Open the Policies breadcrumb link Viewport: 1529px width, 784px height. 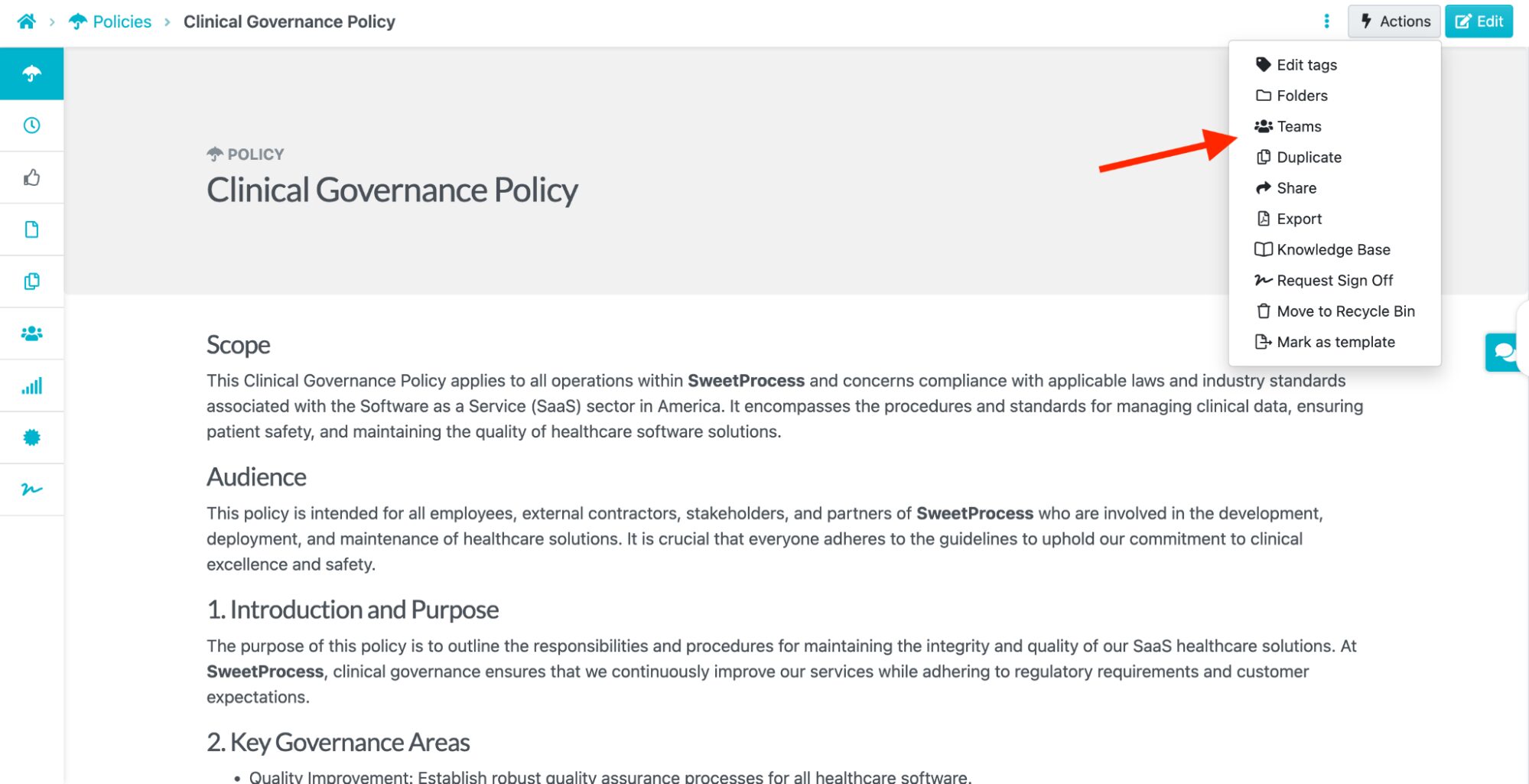coord(122,21)
